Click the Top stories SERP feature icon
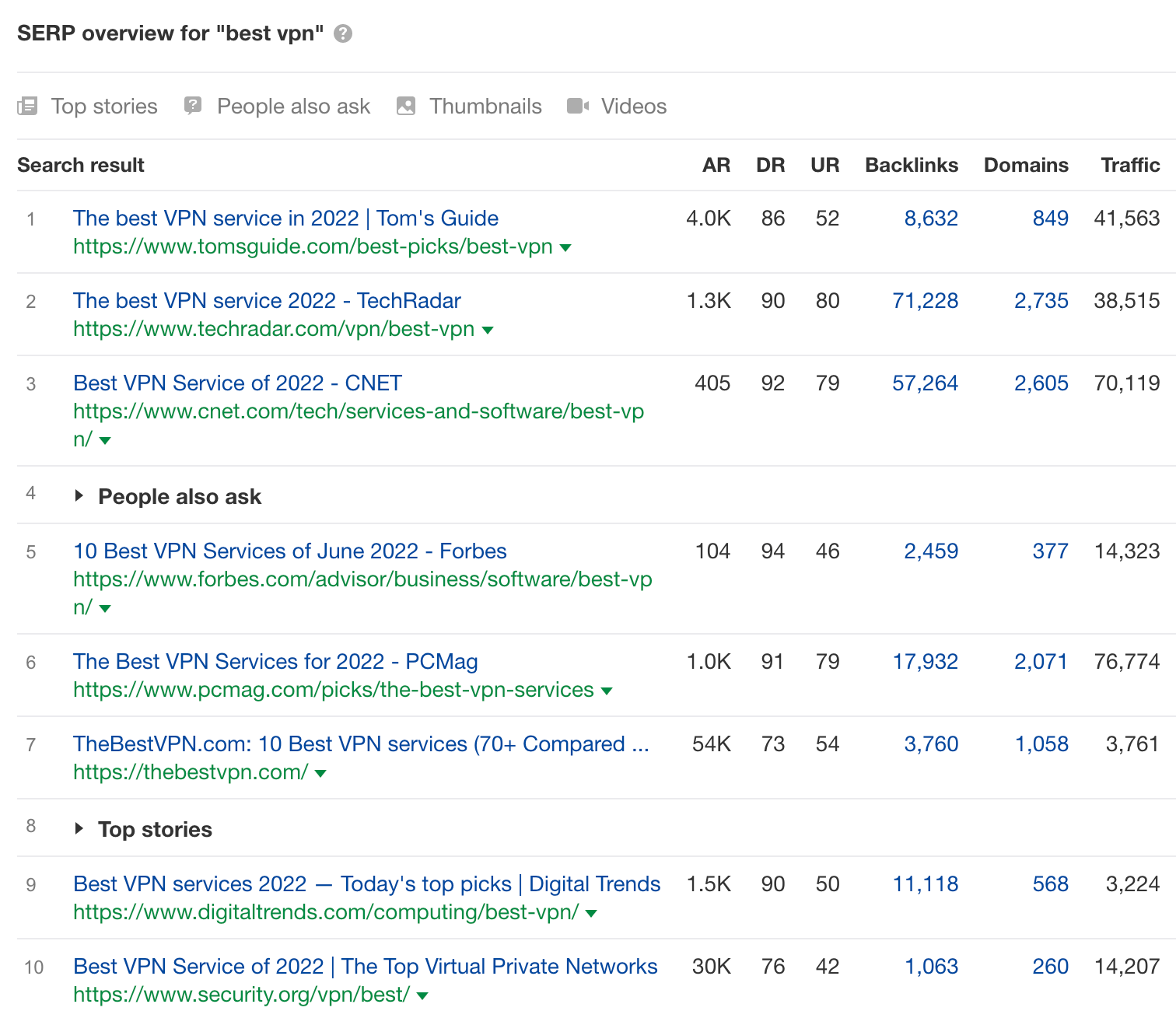Screen dimensions: 1176x1011 pos(27,107)
